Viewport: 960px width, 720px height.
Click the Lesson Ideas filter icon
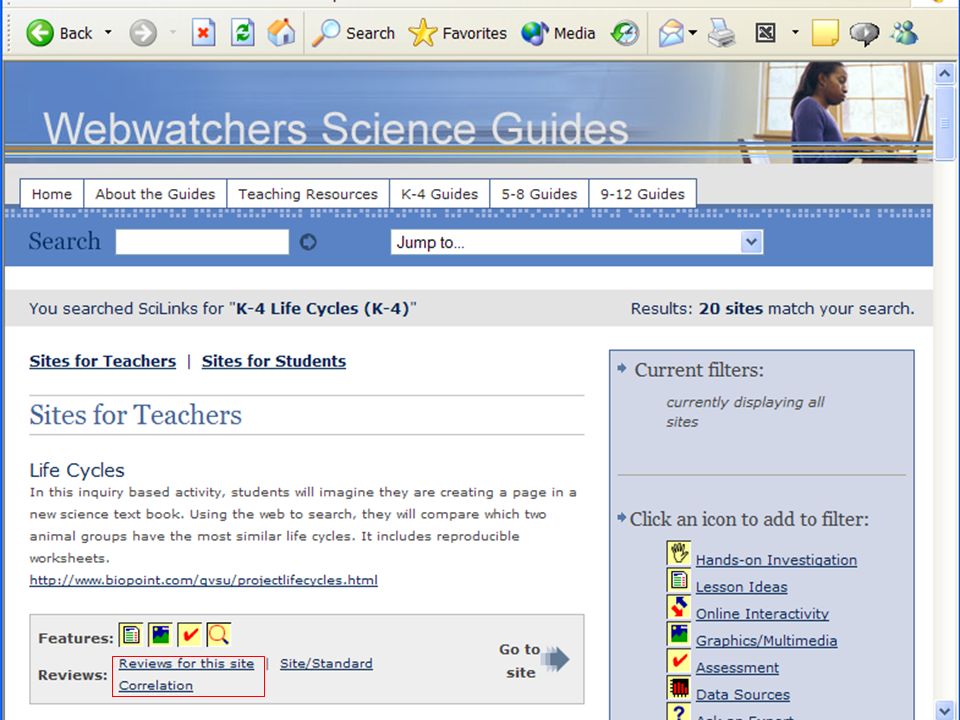pos(678,580)
